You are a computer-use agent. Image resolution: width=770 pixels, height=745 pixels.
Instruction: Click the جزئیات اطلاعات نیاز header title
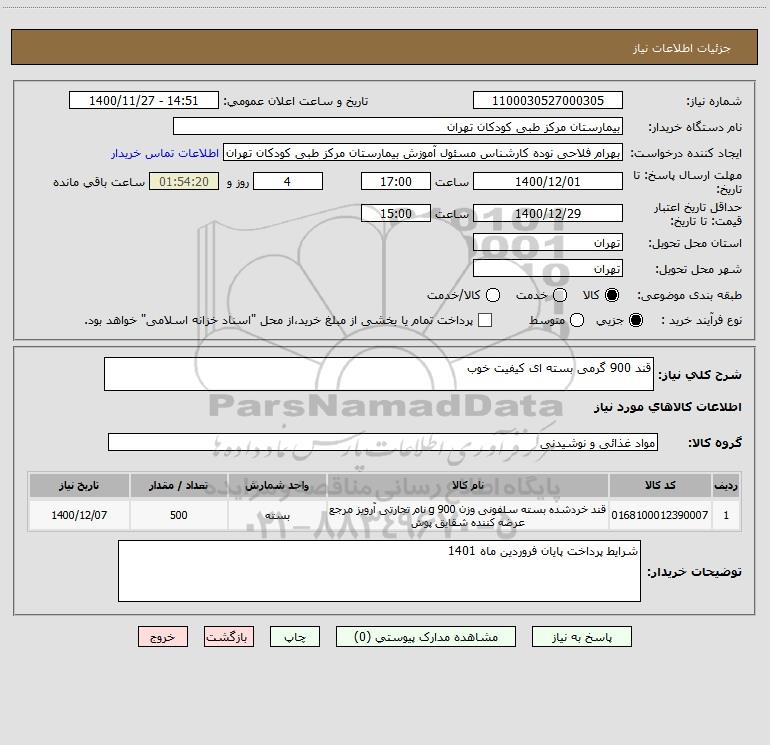coord(681,48)
